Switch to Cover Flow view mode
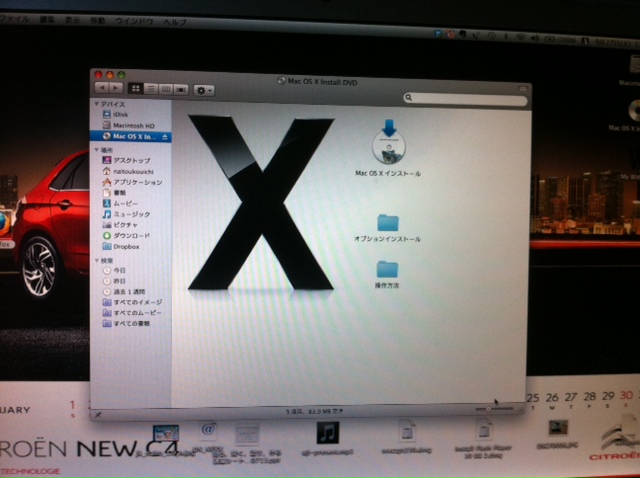Screen dimensions: 640x478 (181, 90)
